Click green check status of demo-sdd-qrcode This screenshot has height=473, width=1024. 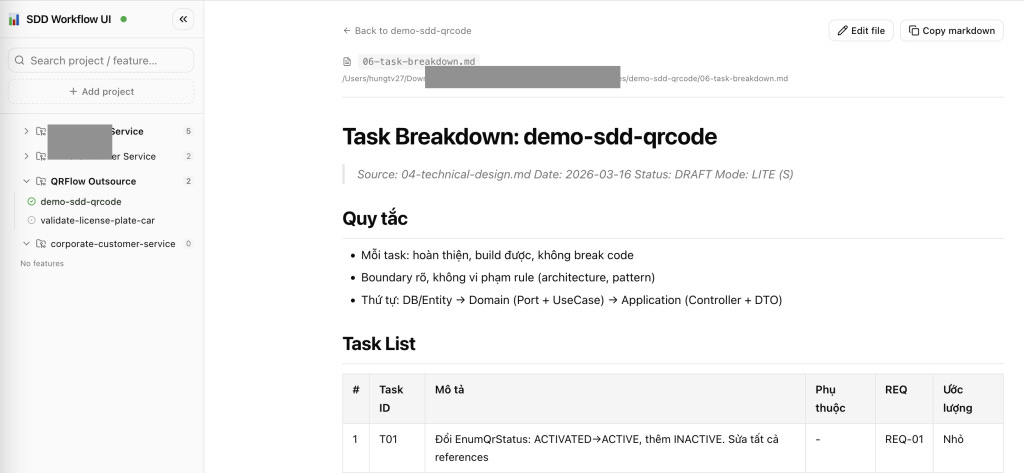(x=31, y=202)
